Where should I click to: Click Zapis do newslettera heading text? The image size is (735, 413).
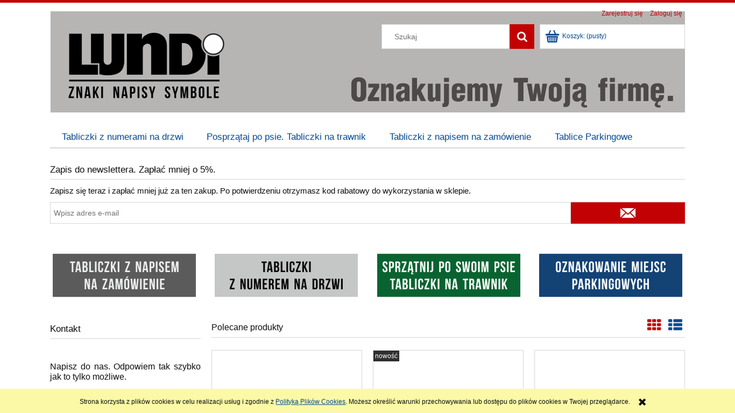[x=133, y=170]
